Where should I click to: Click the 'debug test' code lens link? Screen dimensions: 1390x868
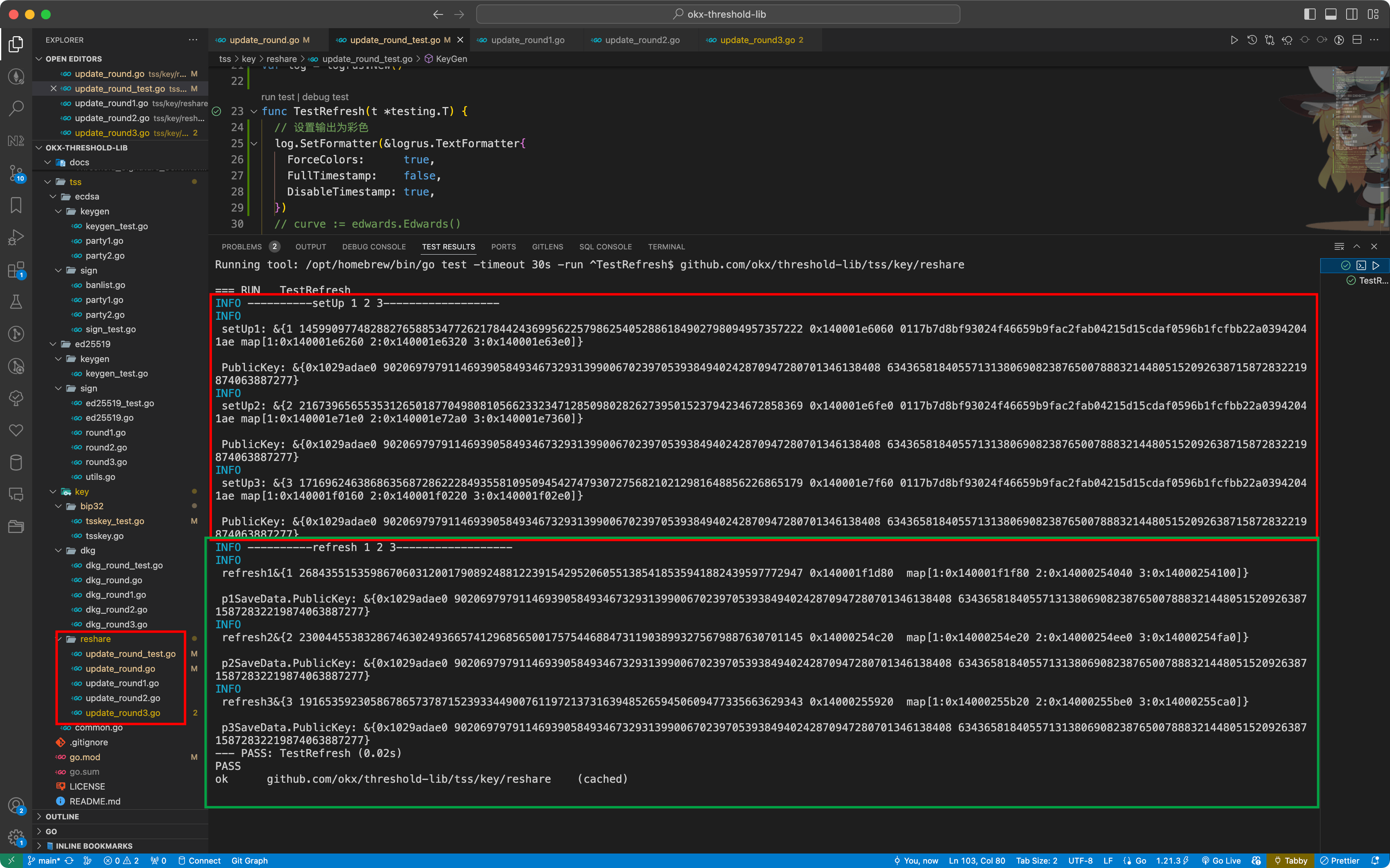tap(325, 97)
